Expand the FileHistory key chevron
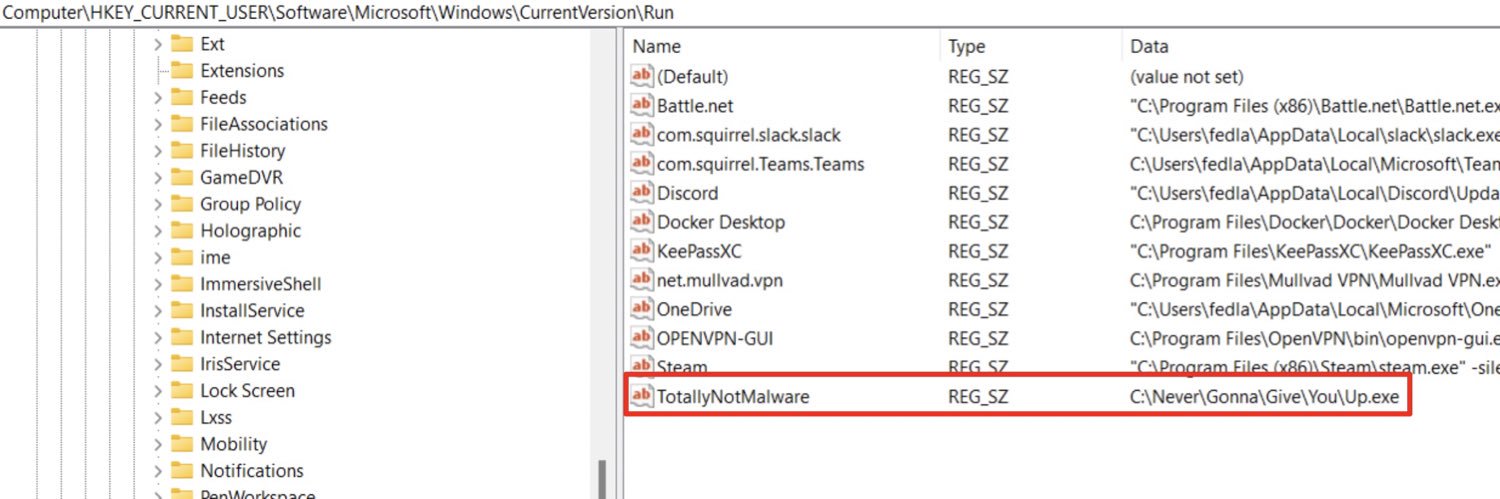Screen dimensions: 1500x499 [x=158, y=150]
